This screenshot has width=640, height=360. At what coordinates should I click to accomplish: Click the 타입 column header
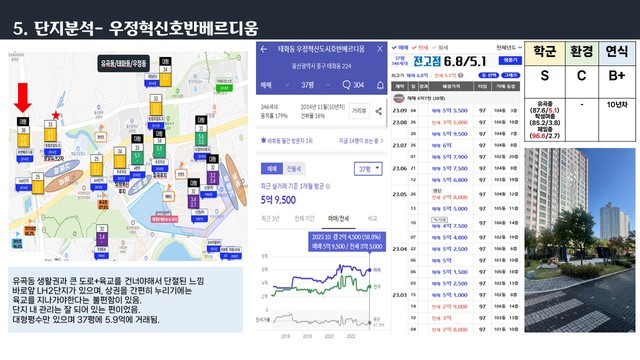(x=482, y=87)
